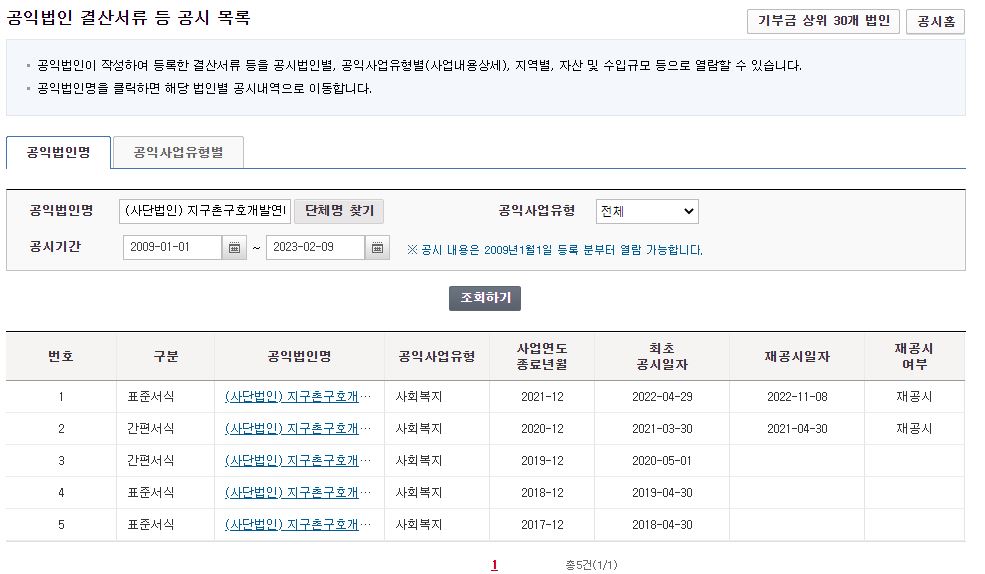Click the 사업연도 종료년월 column header

tap(542, 356)
